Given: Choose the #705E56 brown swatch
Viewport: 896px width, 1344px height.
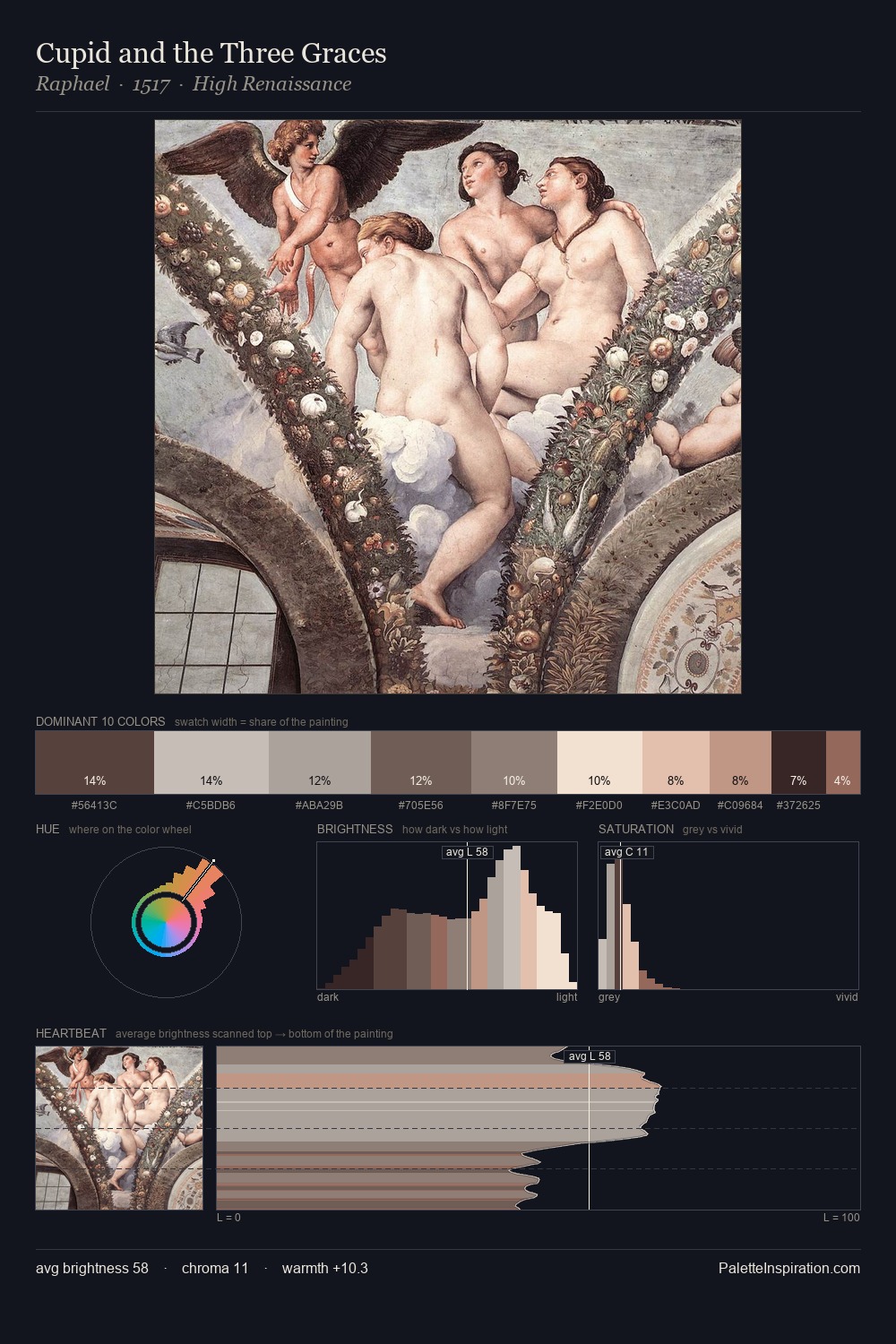Looking at the screenshot, I should pyautogui.click(x=421, y=762).
